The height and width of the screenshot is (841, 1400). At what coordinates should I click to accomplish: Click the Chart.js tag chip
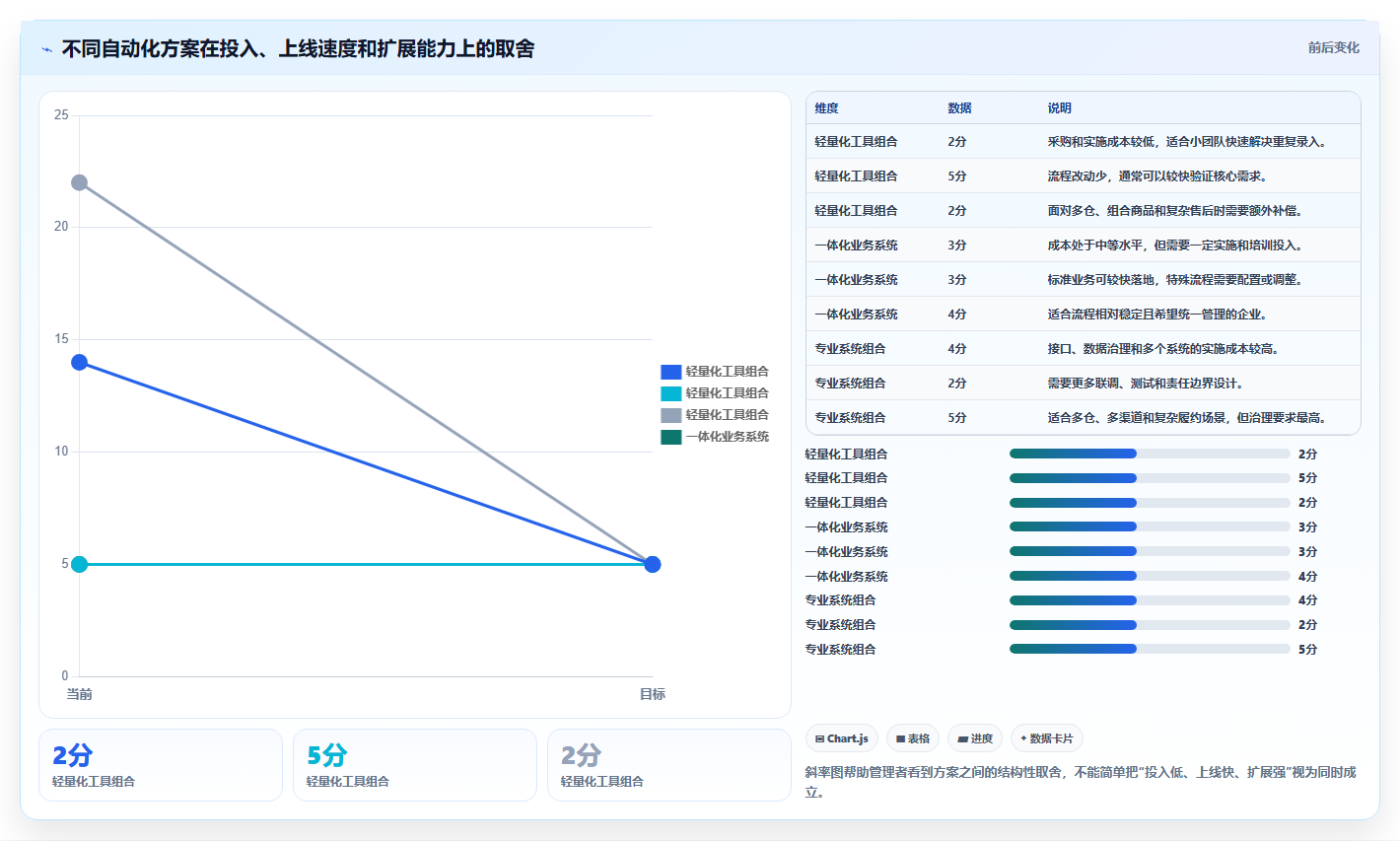(842, 738)
